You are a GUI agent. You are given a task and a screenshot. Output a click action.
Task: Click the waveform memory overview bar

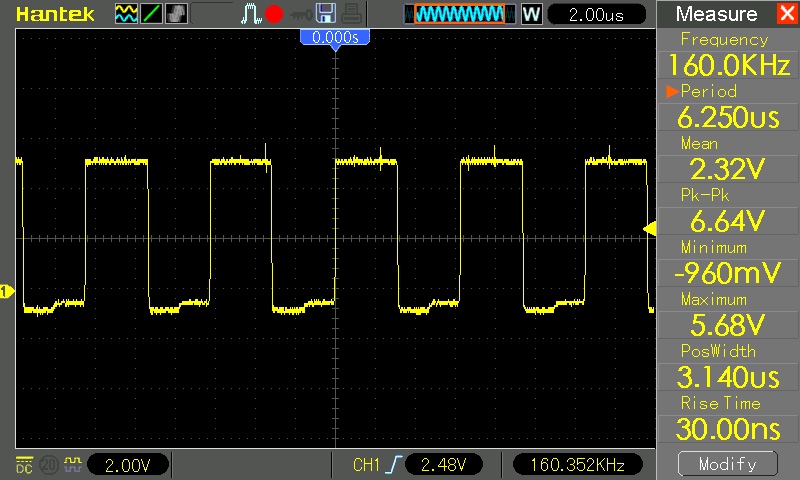pyautogui.click(x=460, y=14)
